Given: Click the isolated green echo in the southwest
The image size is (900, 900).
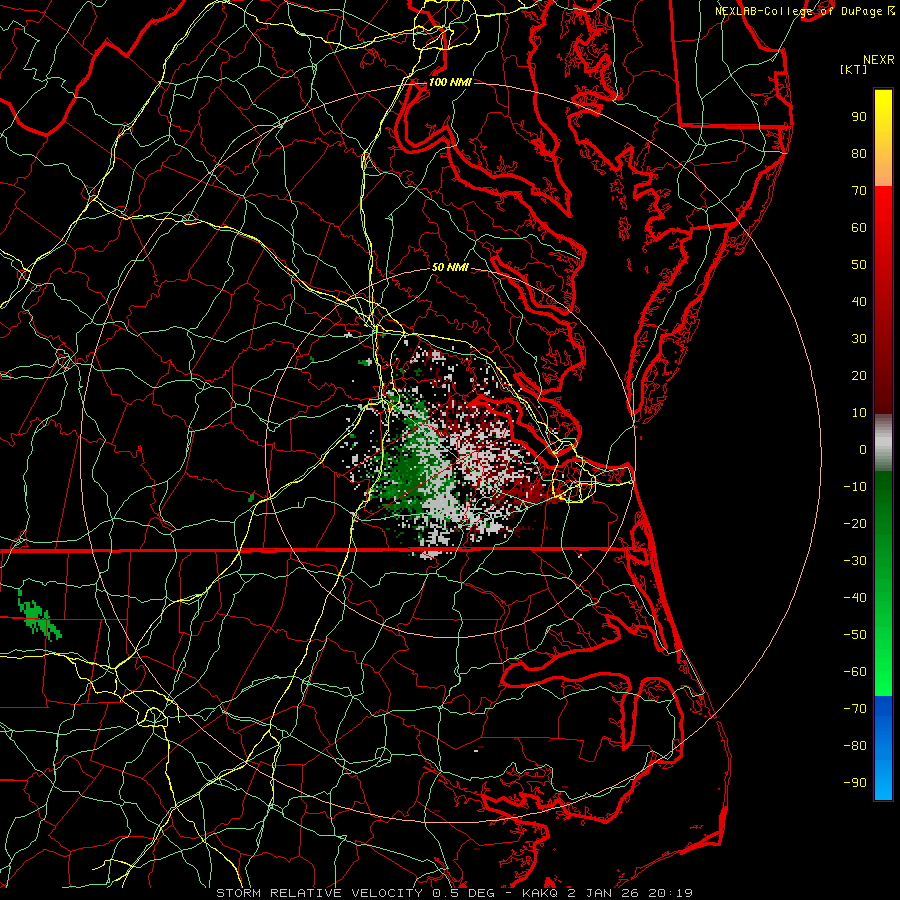Looking at the screenshot, I should (x=38, y=616).
